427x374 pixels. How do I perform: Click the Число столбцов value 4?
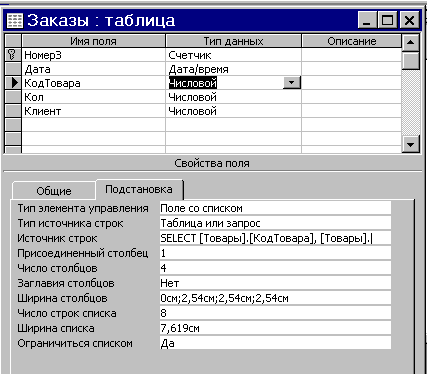275,268
